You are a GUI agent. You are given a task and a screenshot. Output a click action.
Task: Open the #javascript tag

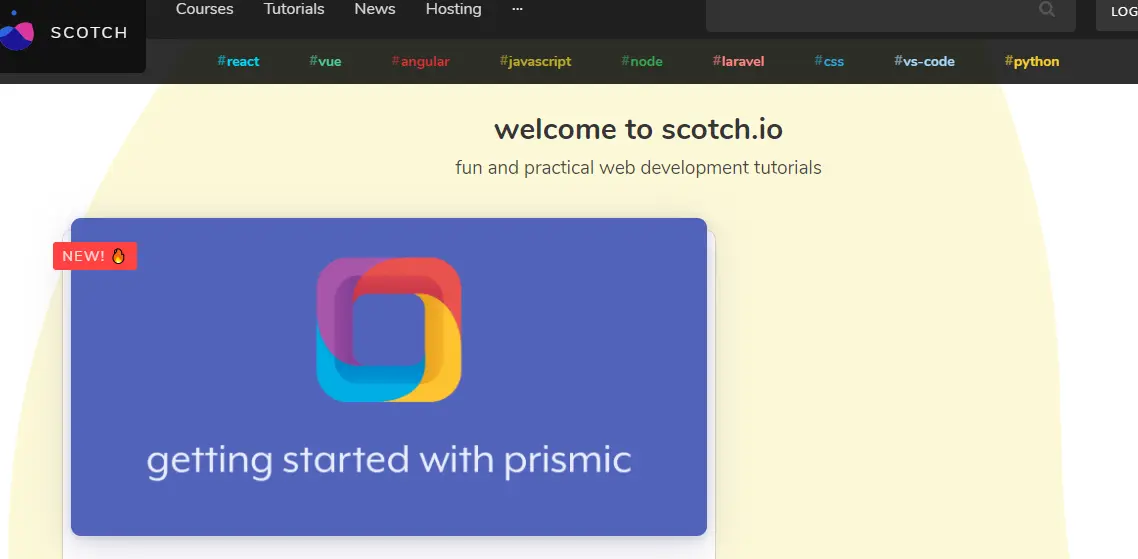[536, 62]
